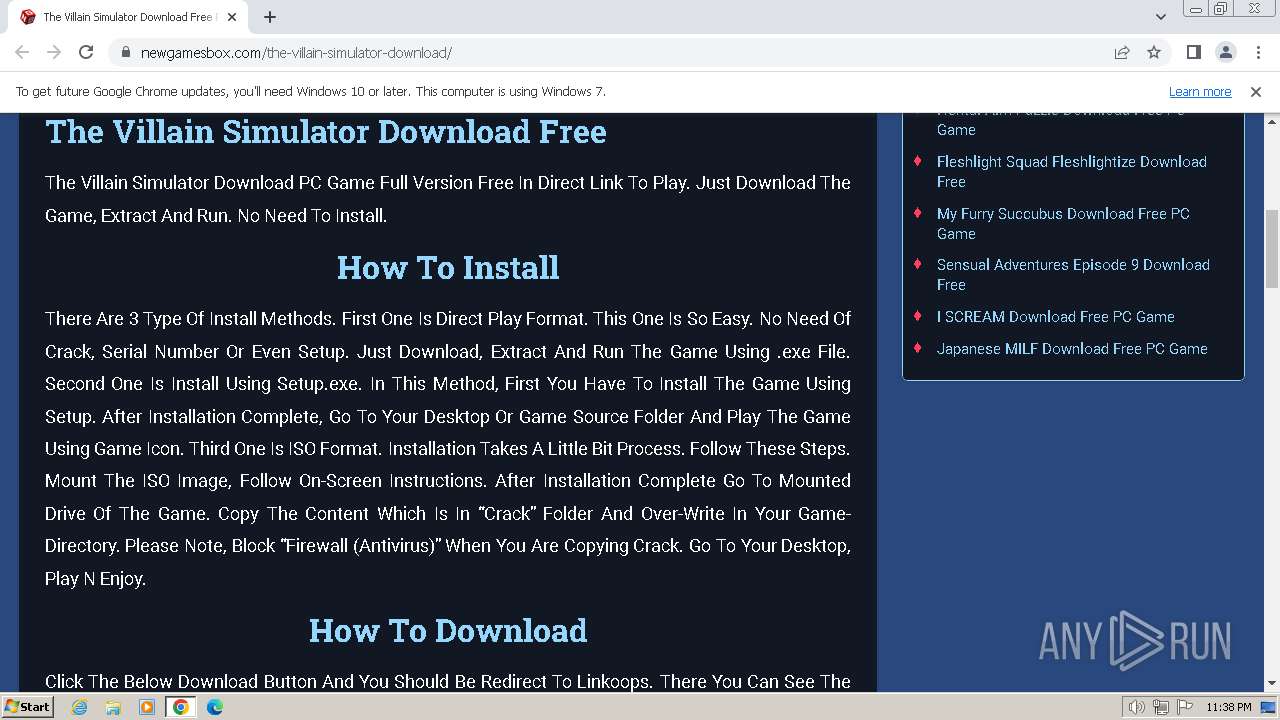Open Japanese MILF Download Free link
The image size is (1280, 720).
tap(1072, 348)
